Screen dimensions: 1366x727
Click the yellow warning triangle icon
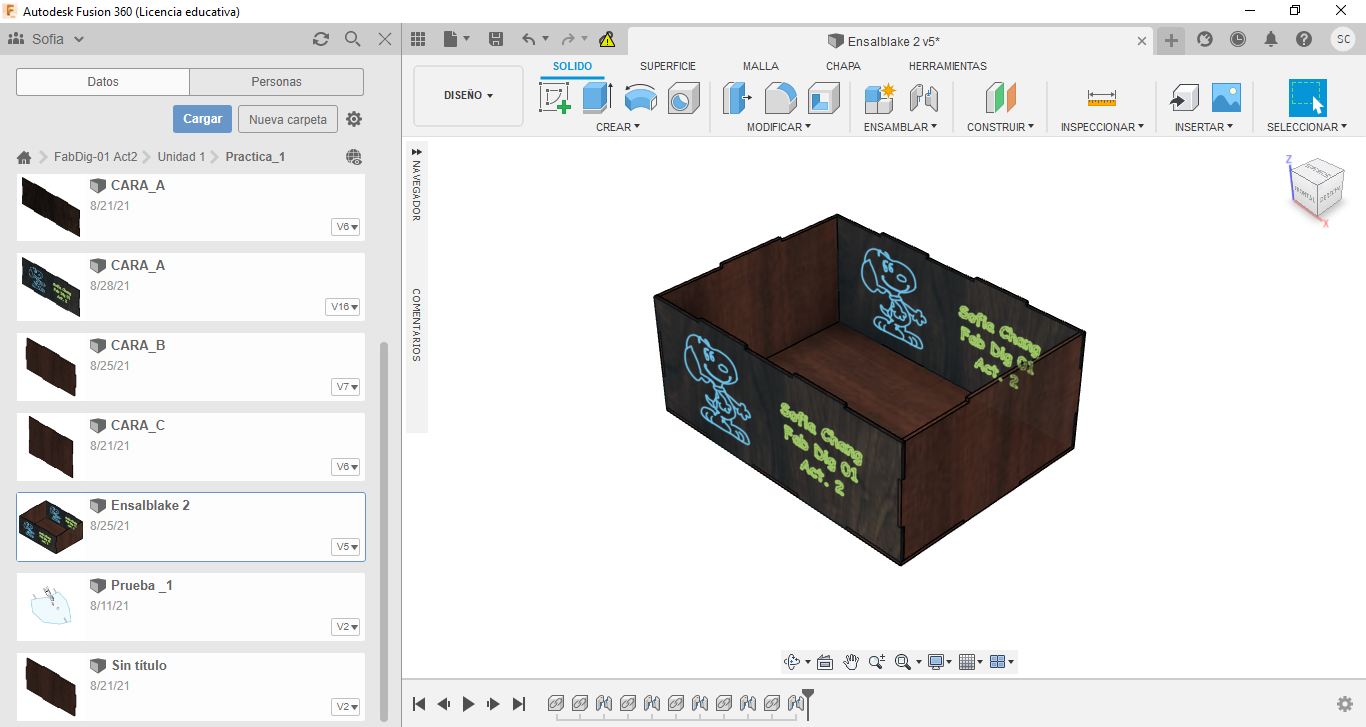[607, 40]
